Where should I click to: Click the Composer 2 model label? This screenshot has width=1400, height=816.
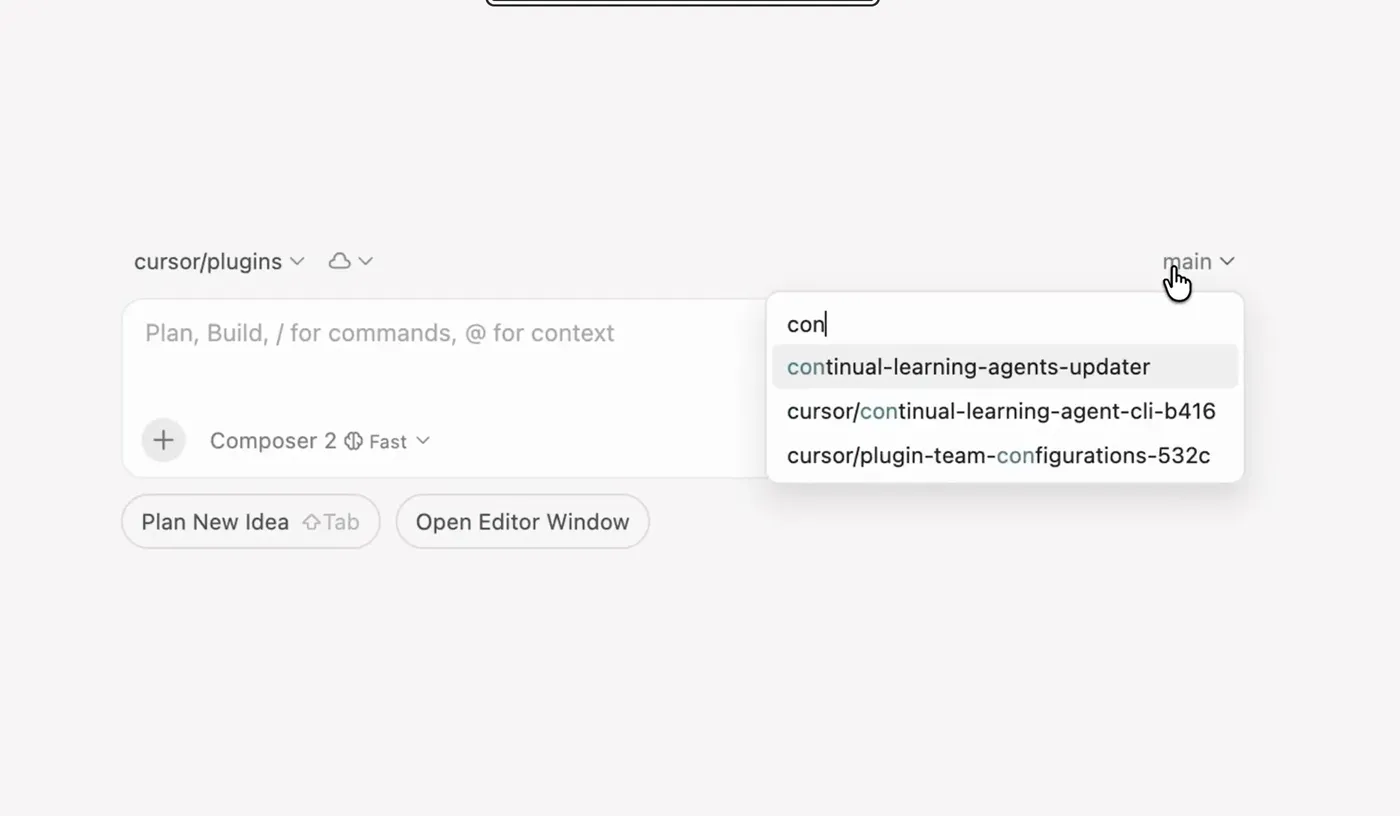[x=273, y=441]
